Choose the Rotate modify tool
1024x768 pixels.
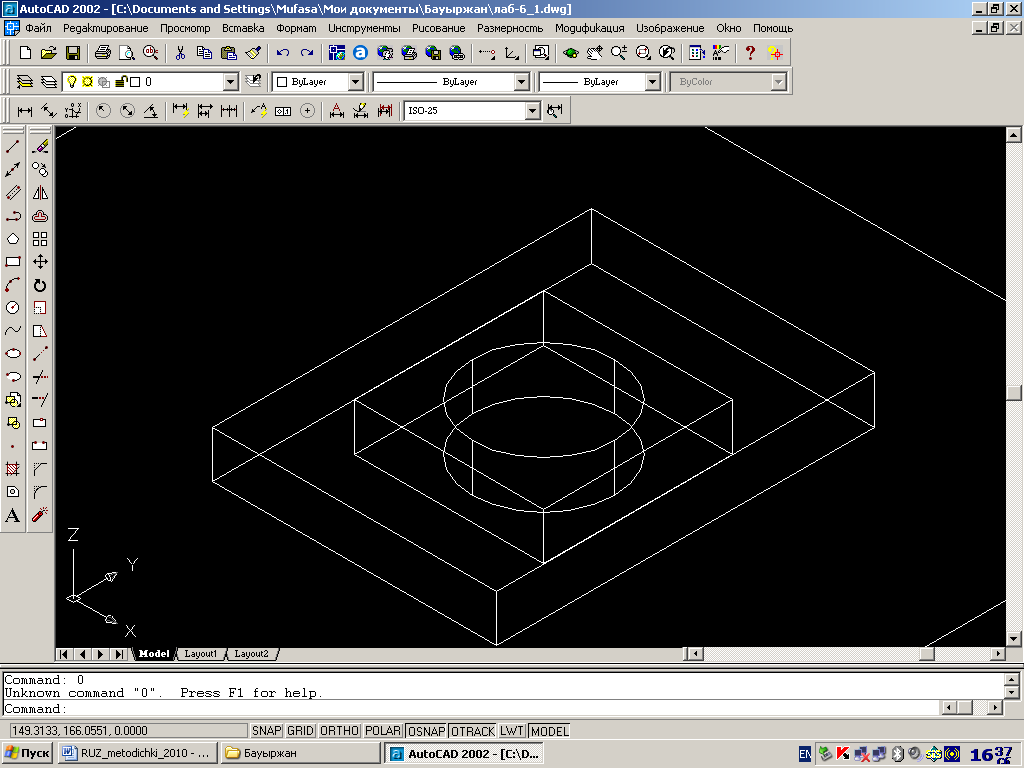pos(40,285)
